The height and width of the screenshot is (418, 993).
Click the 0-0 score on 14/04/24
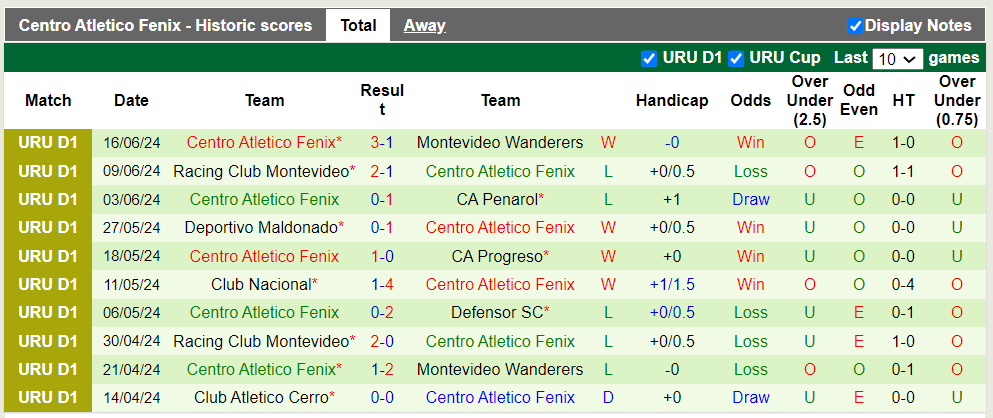click(382, 397)
